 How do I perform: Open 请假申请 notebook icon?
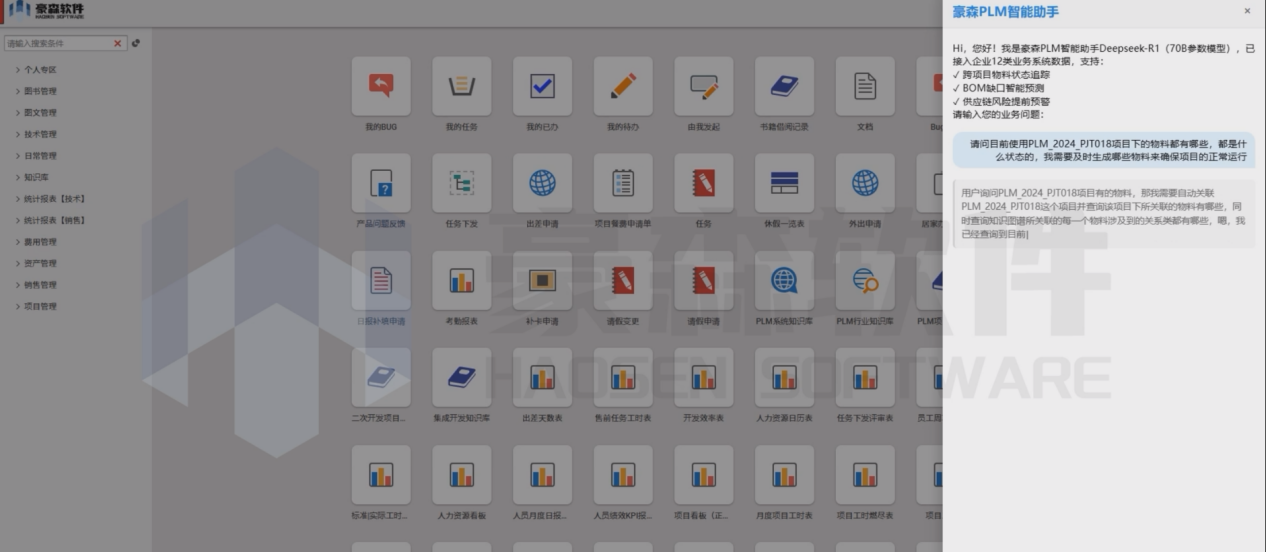click(x=704, y=280)
